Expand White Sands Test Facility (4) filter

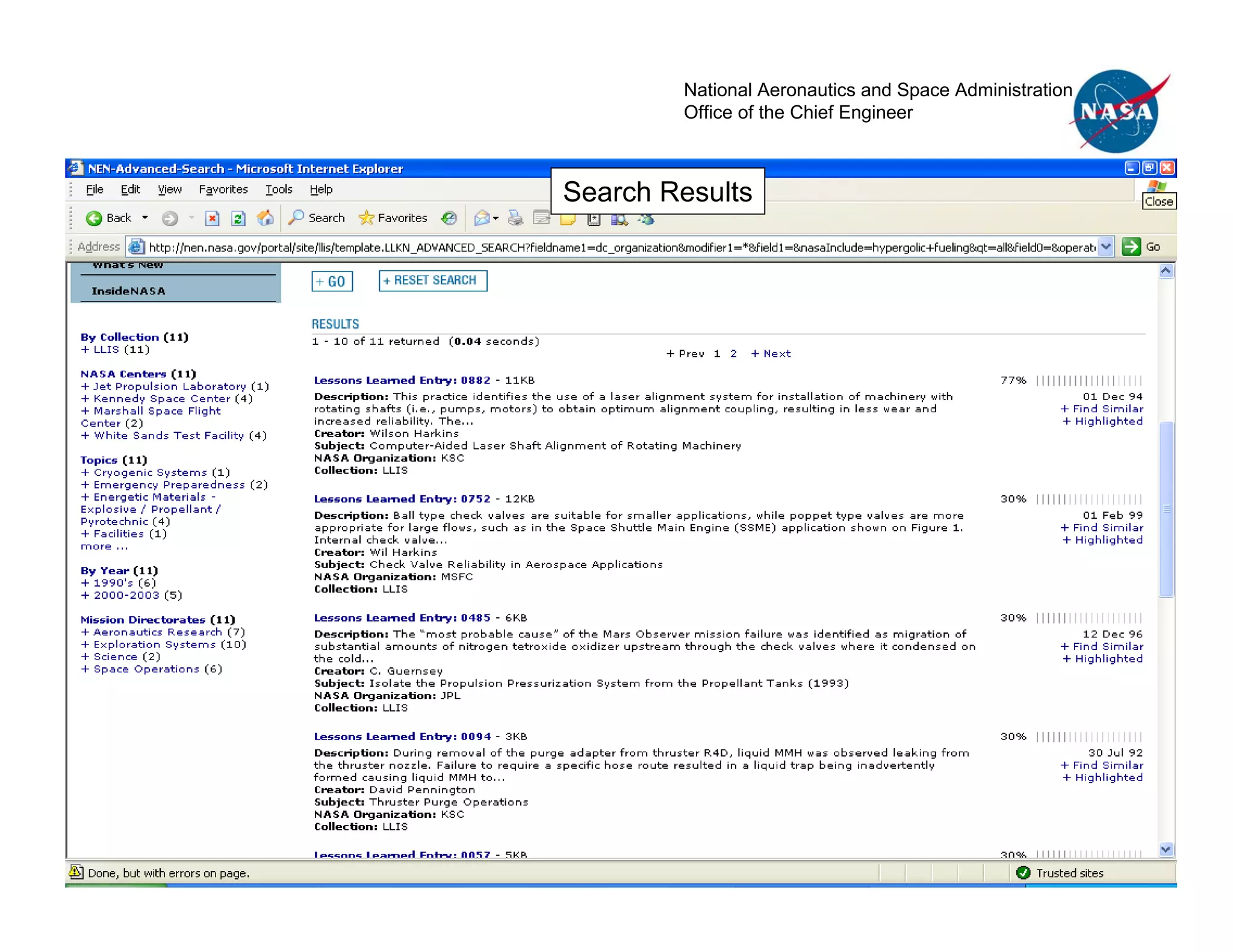pyautogui.click(x=173, y=435)
